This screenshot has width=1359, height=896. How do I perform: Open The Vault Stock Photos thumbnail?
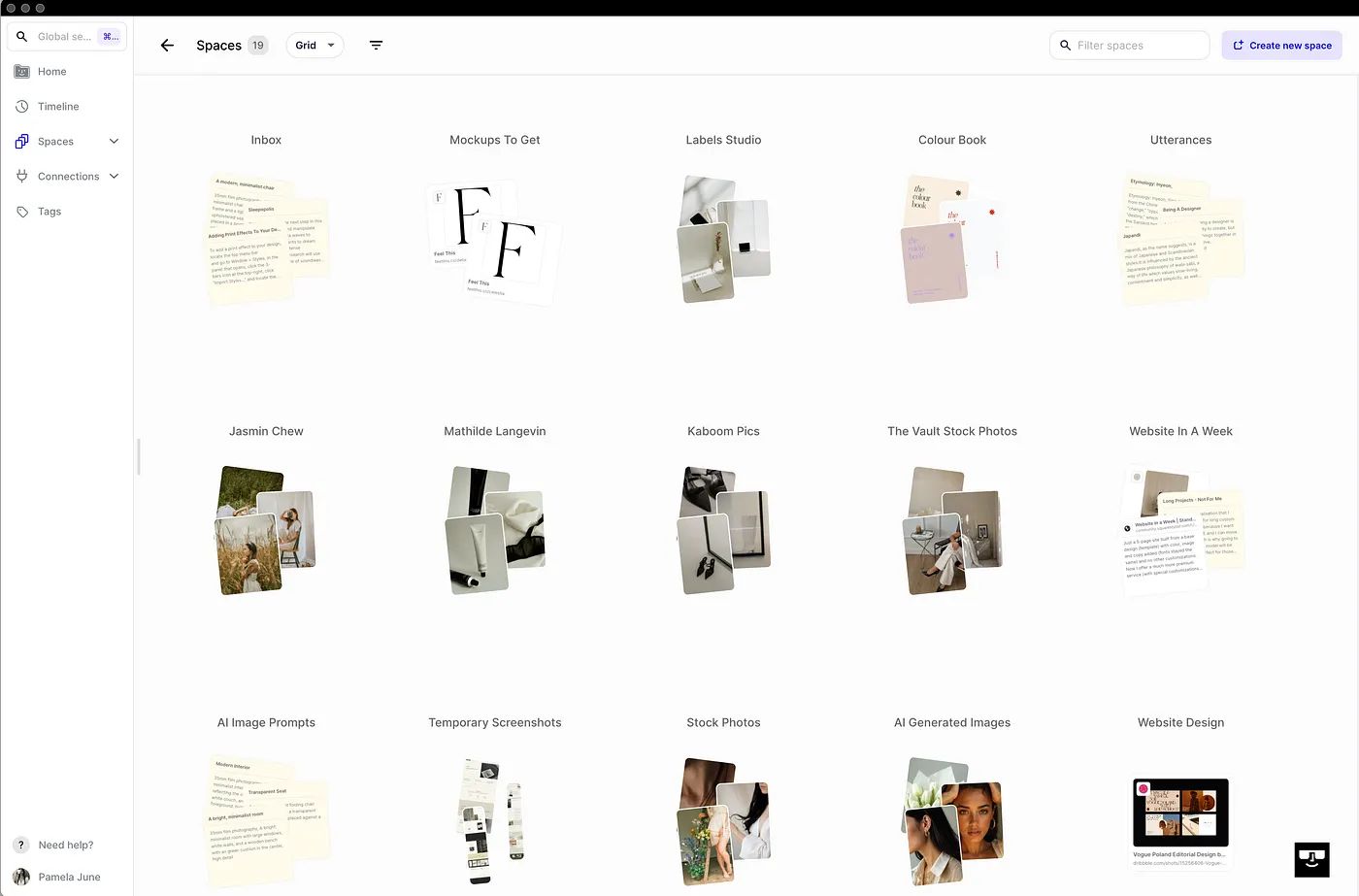952,530
